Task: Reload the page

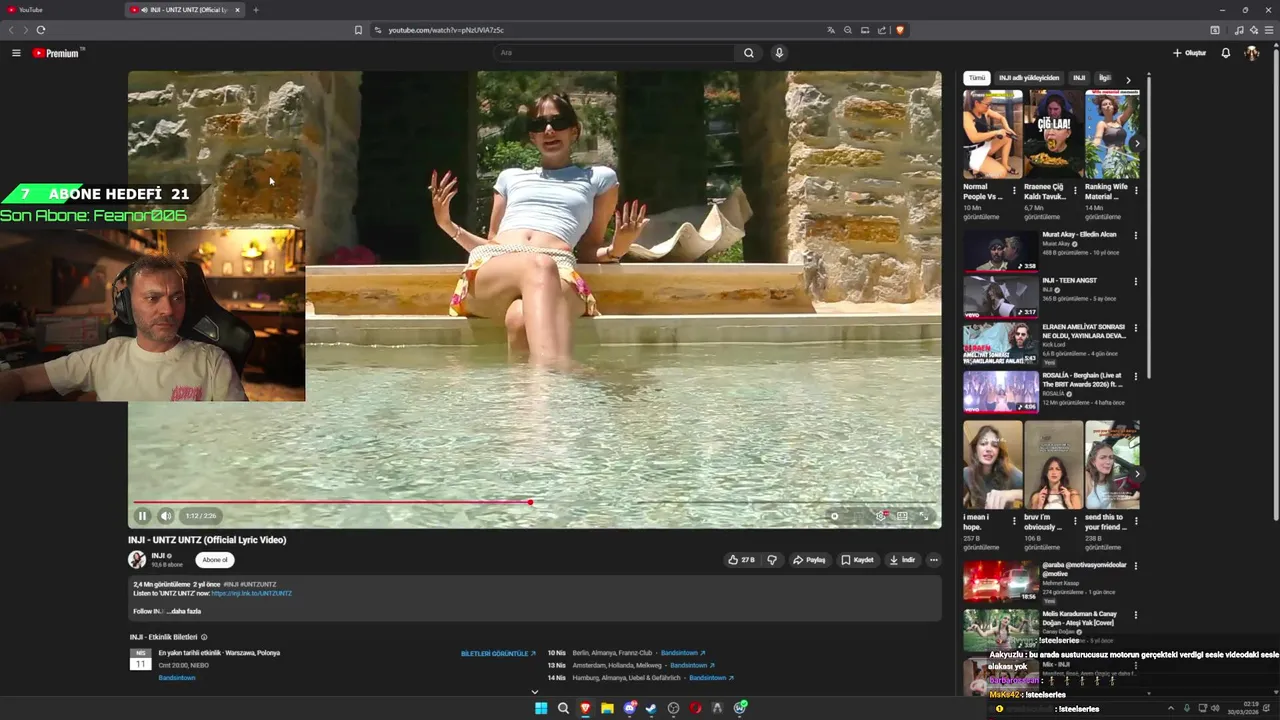Action: pyautogui.click(x=41, y=30)
